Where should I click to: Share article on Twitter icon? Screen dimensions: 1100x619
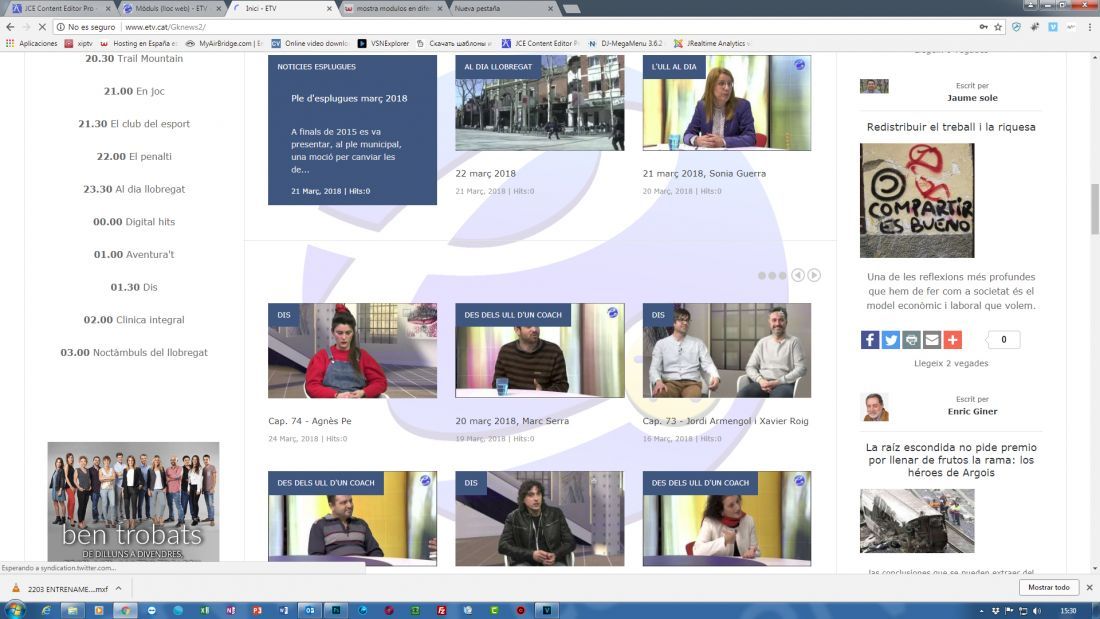[x=890, y=340]
